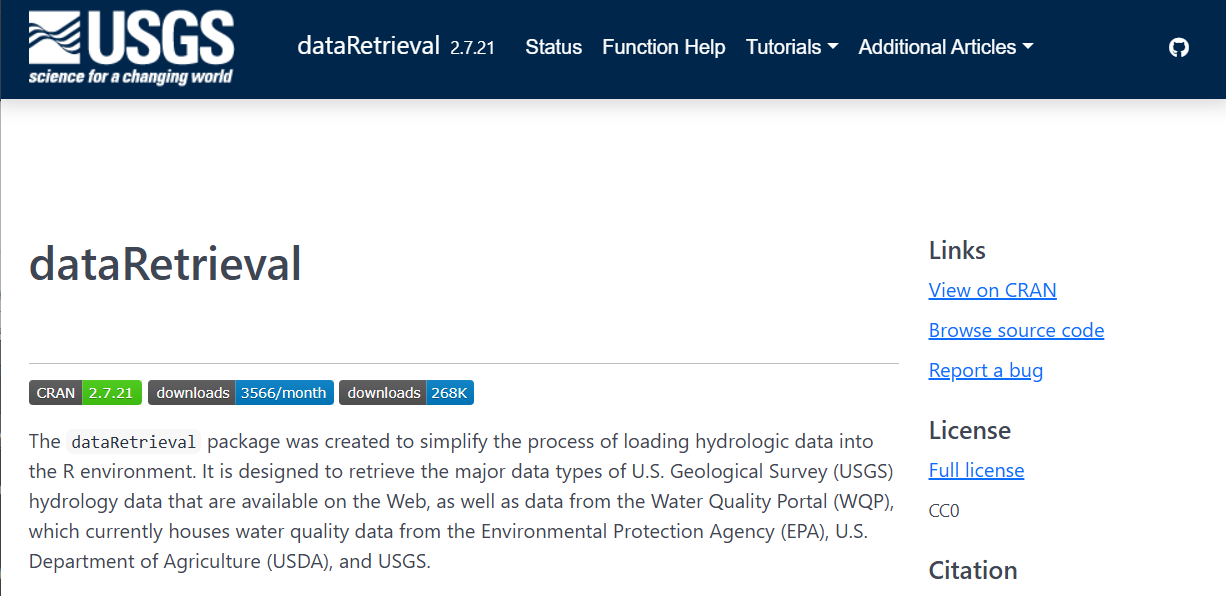Click the USGS logo
The height and width of the screenshot is (596, 1226).
131,48
